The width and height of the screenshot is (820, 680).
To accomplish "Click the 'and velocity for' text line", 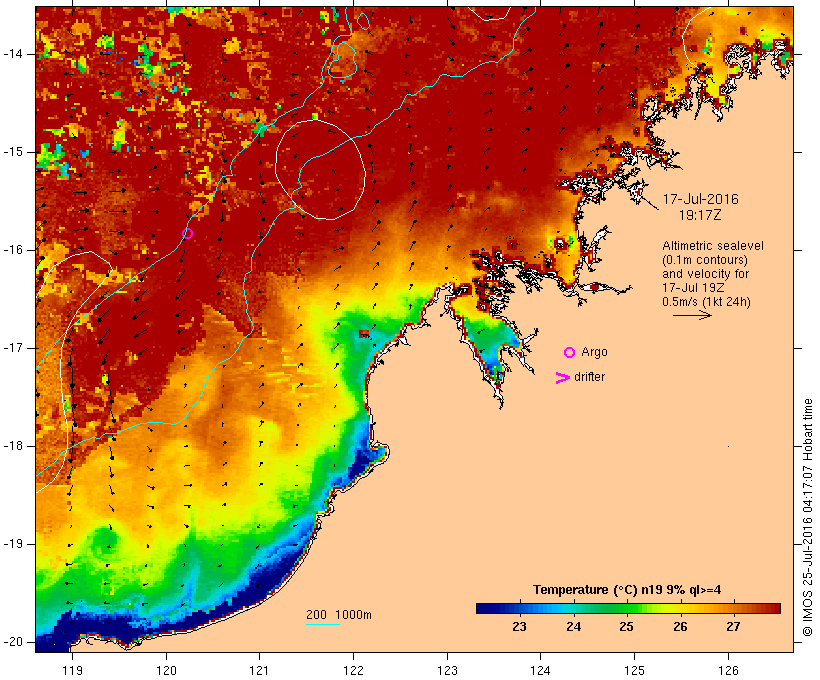I will tap(705, 274).
